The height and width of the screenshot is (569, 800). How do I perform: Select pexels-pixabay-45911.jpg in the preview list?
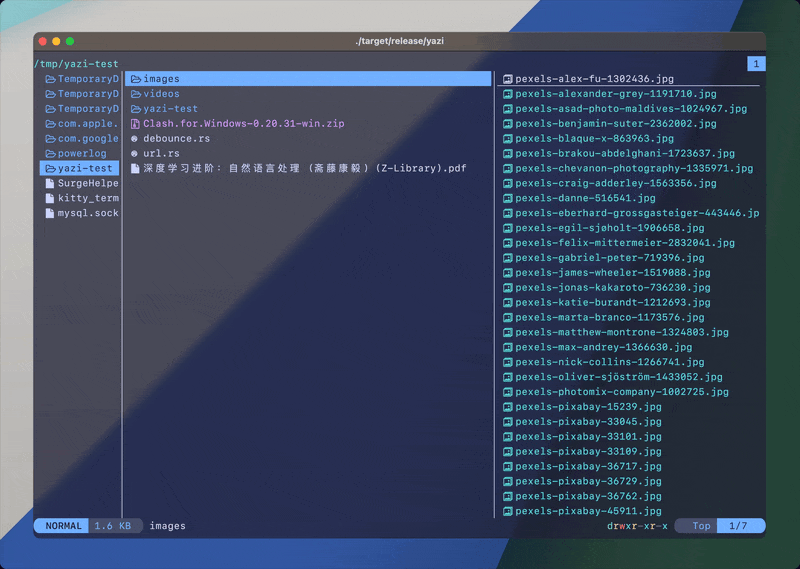point(588,511)
